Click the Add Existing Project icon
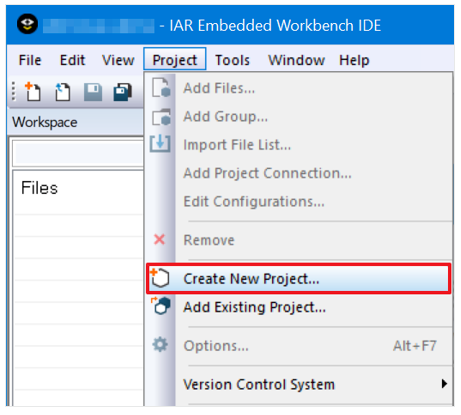Screen dimensions: 461x415 tap(161, 306)
